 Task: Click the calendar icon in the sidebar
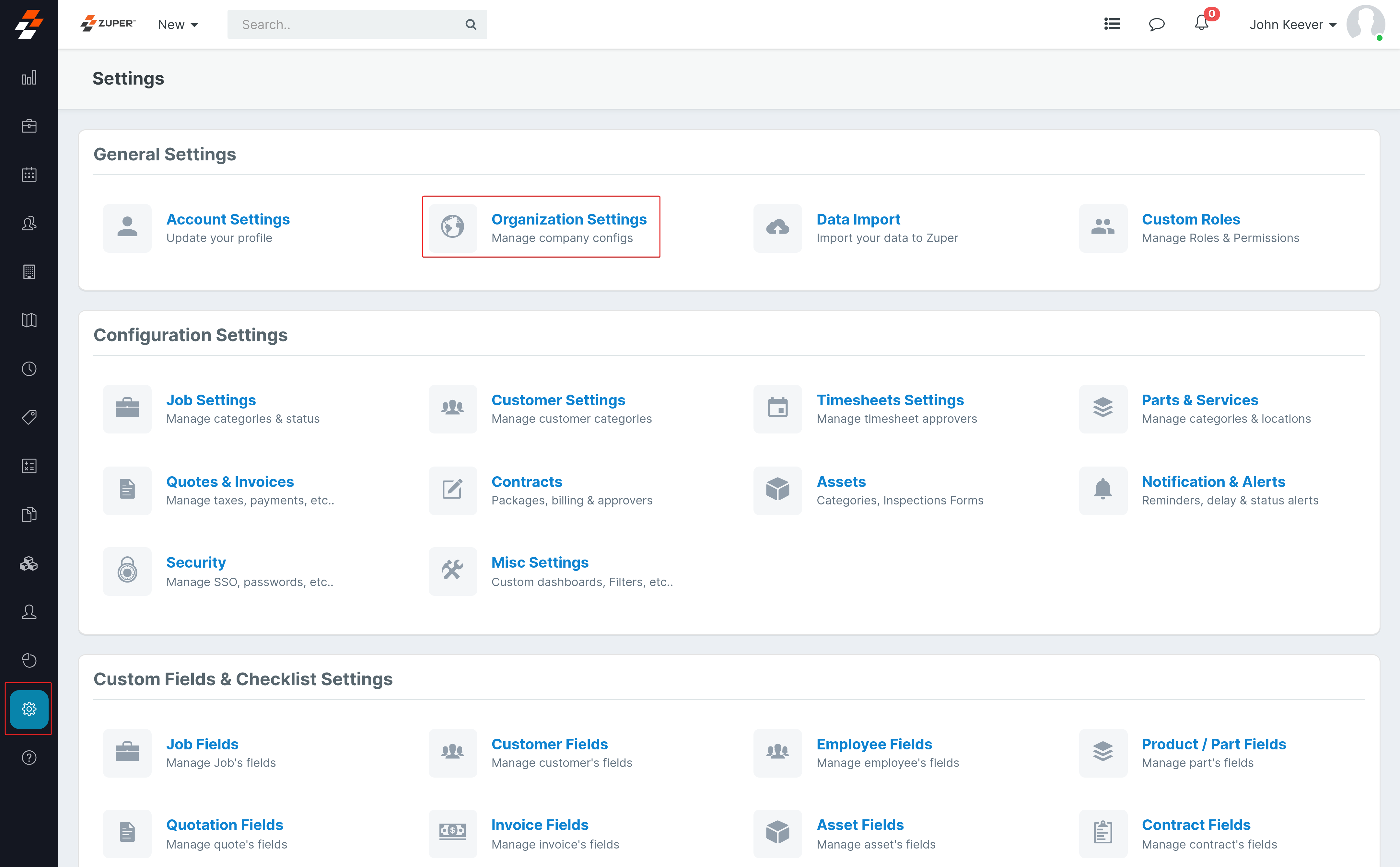(x=29, y=174)
